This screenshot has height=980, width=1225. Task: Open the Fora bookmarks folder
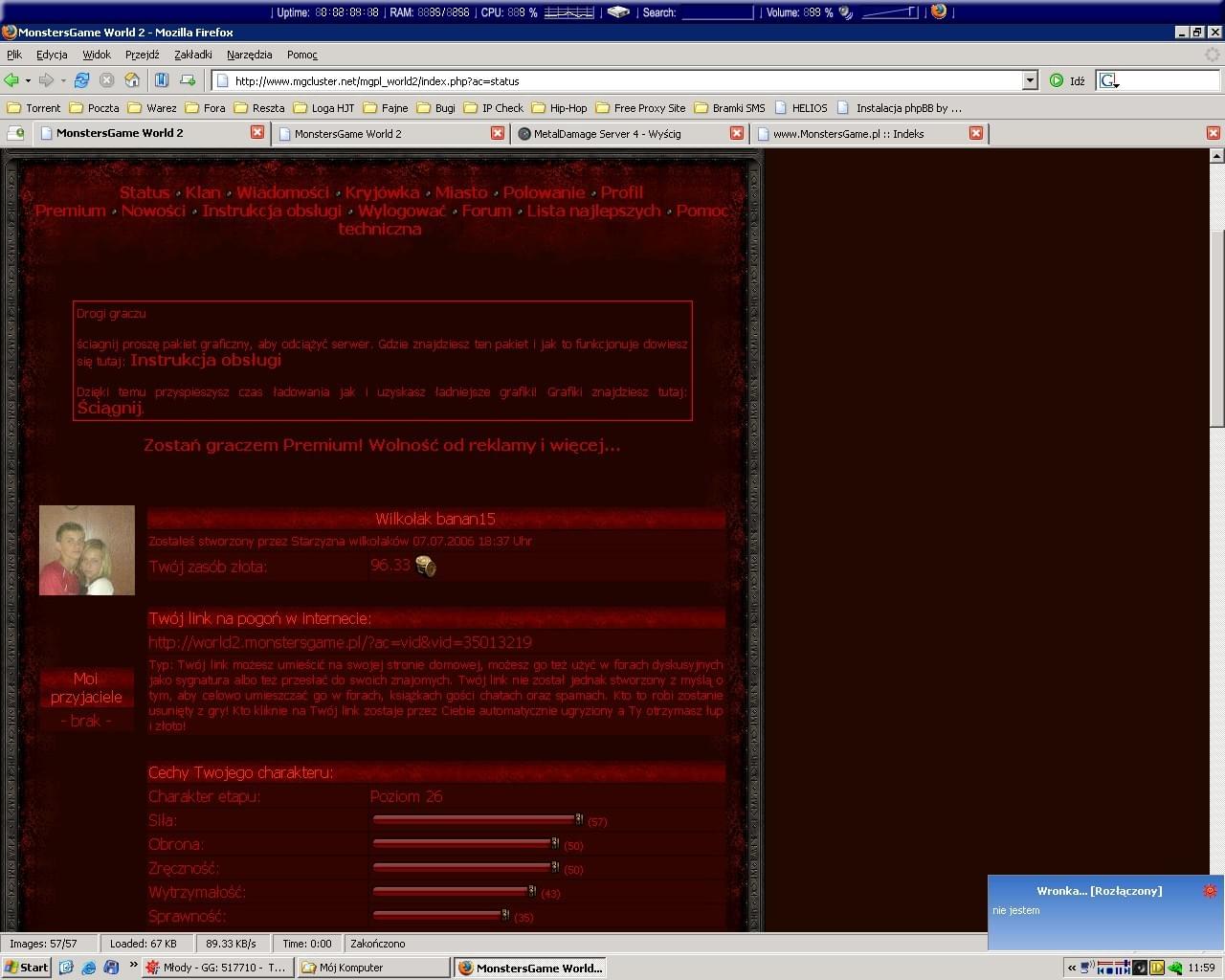click(205, 108)
